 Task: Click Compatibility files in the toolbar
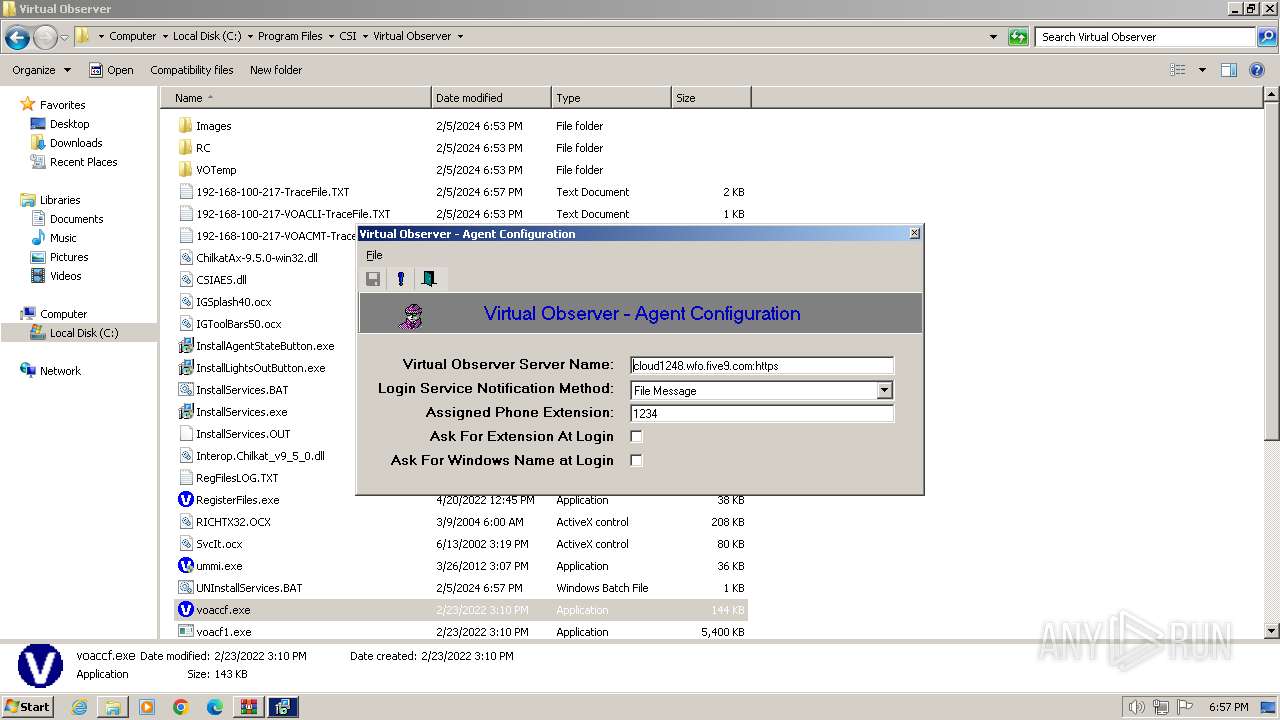pyautogui.click(x=192, y=70)
